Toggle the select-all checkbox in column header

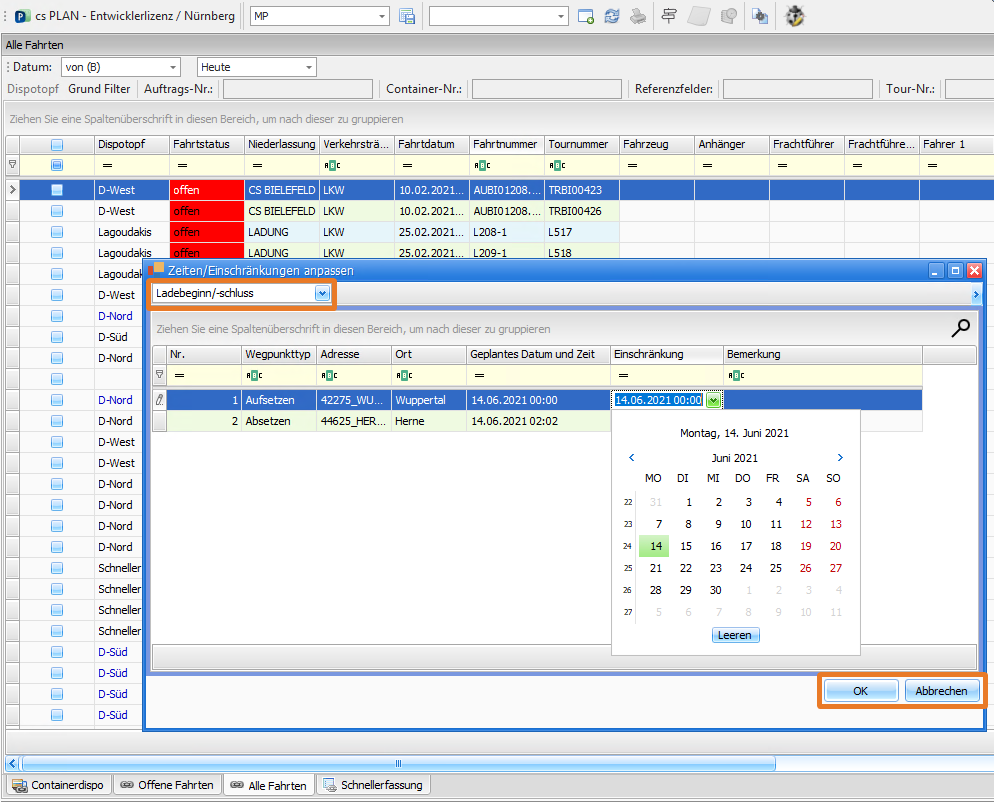click(x=57, y=165)
